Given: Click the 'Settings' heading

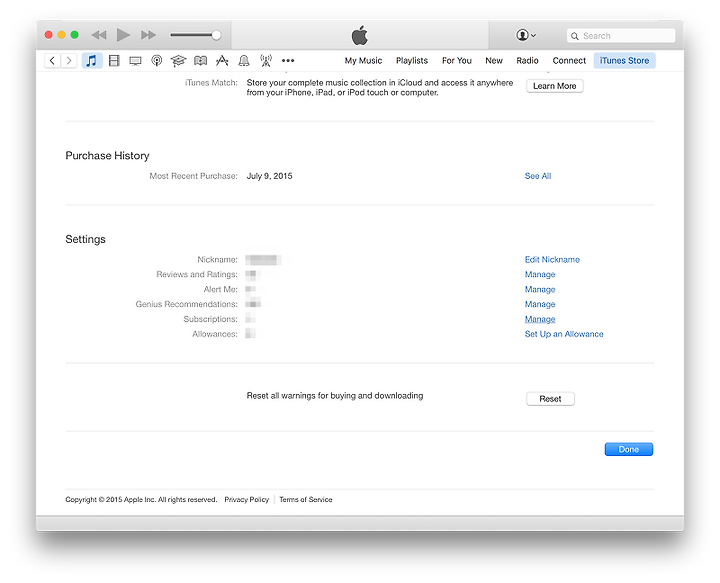Looking at the screenshot, I should click(x=85, y=239).
